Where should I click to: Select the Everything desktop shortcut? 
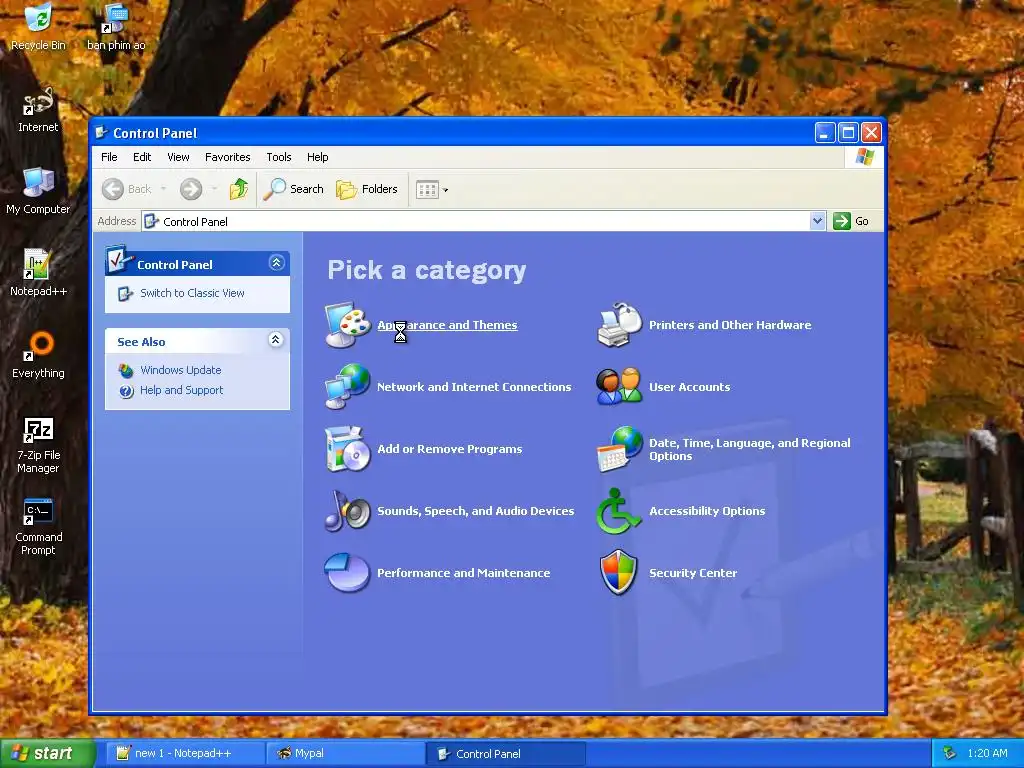click(x=38, y=356)
